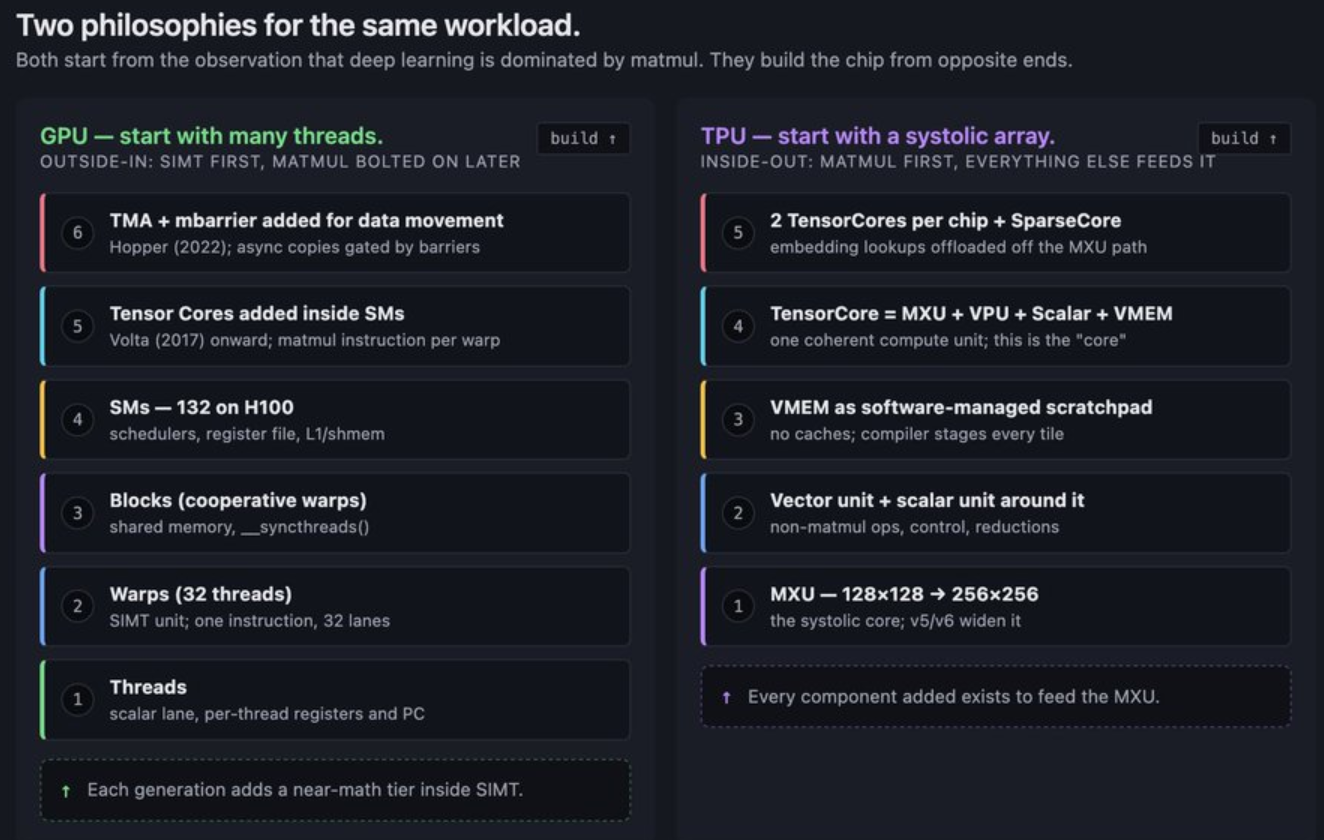Click the 'TPU — start with a systolic array.' heading

[x=877, y=136]
